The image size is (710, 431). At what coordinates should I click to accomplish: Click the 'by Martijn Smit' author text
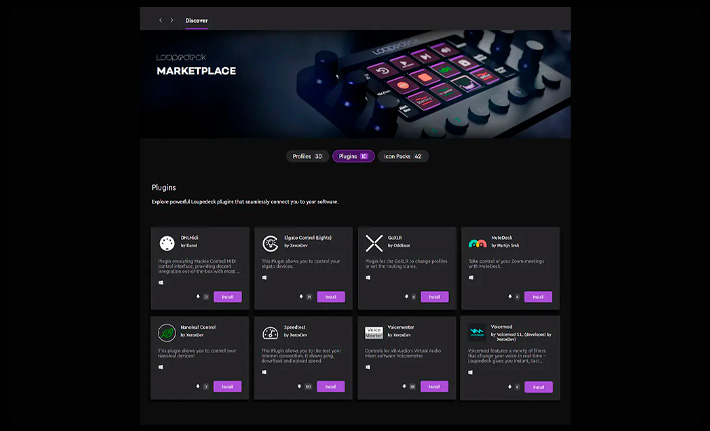point(505,245)
